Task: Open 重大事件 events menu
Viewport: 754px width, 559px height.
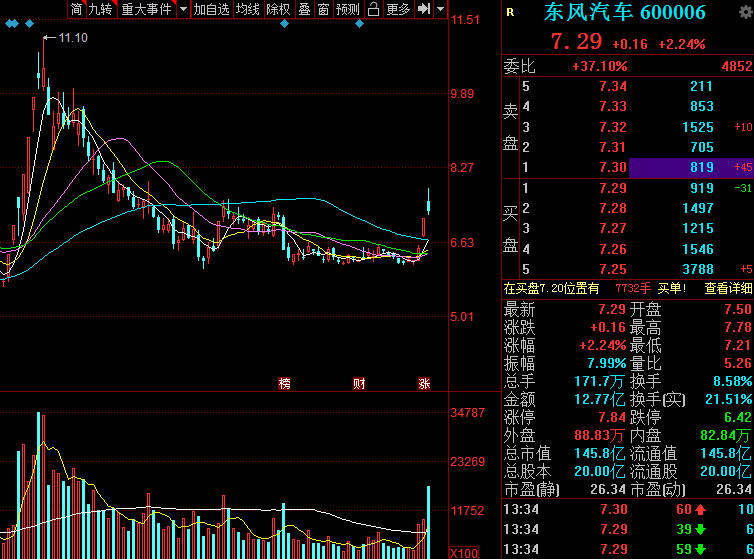Action: (x=146, y=9)
